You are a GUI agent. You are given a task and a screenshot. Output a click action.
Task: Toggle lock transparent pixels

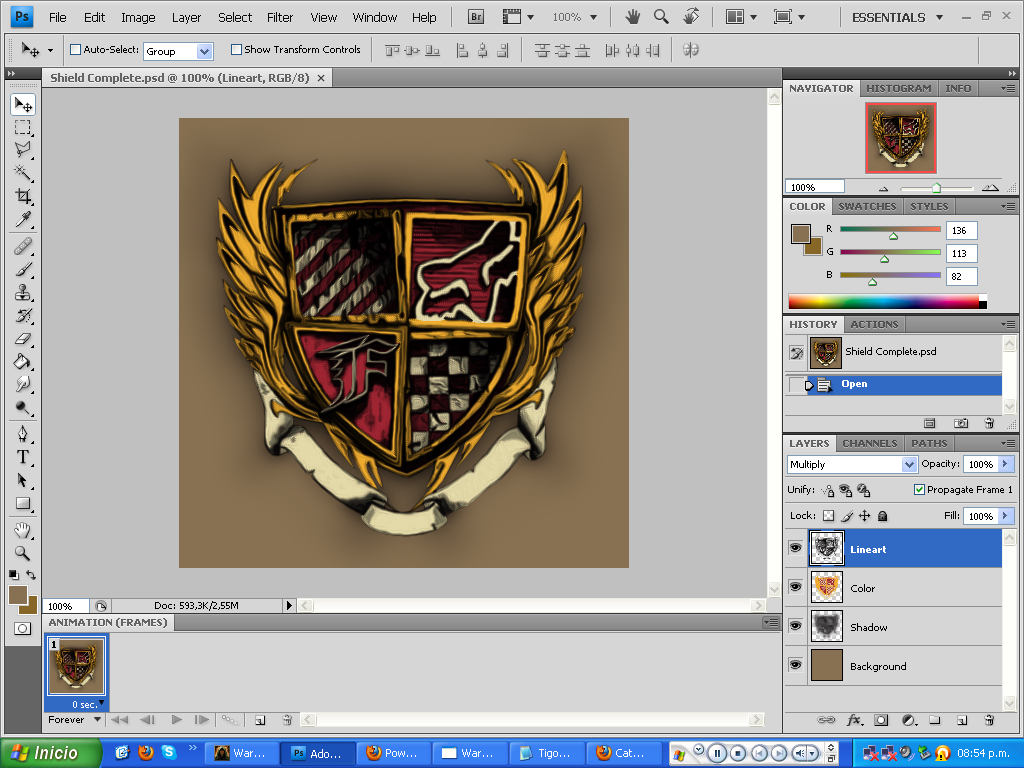point(828,516)
